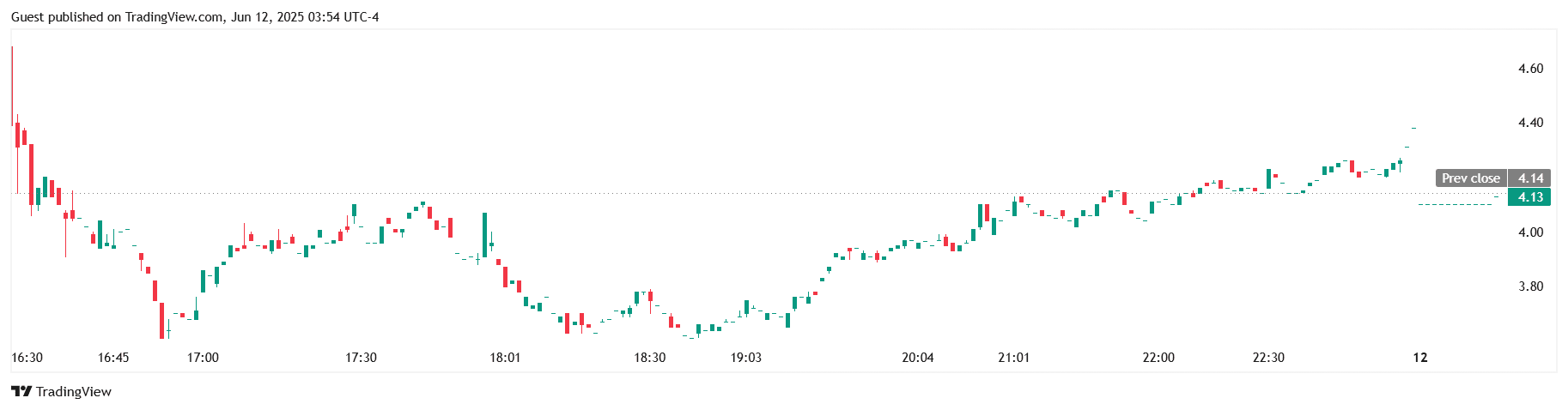Select the 16:30 time axis label

(27, 358)
